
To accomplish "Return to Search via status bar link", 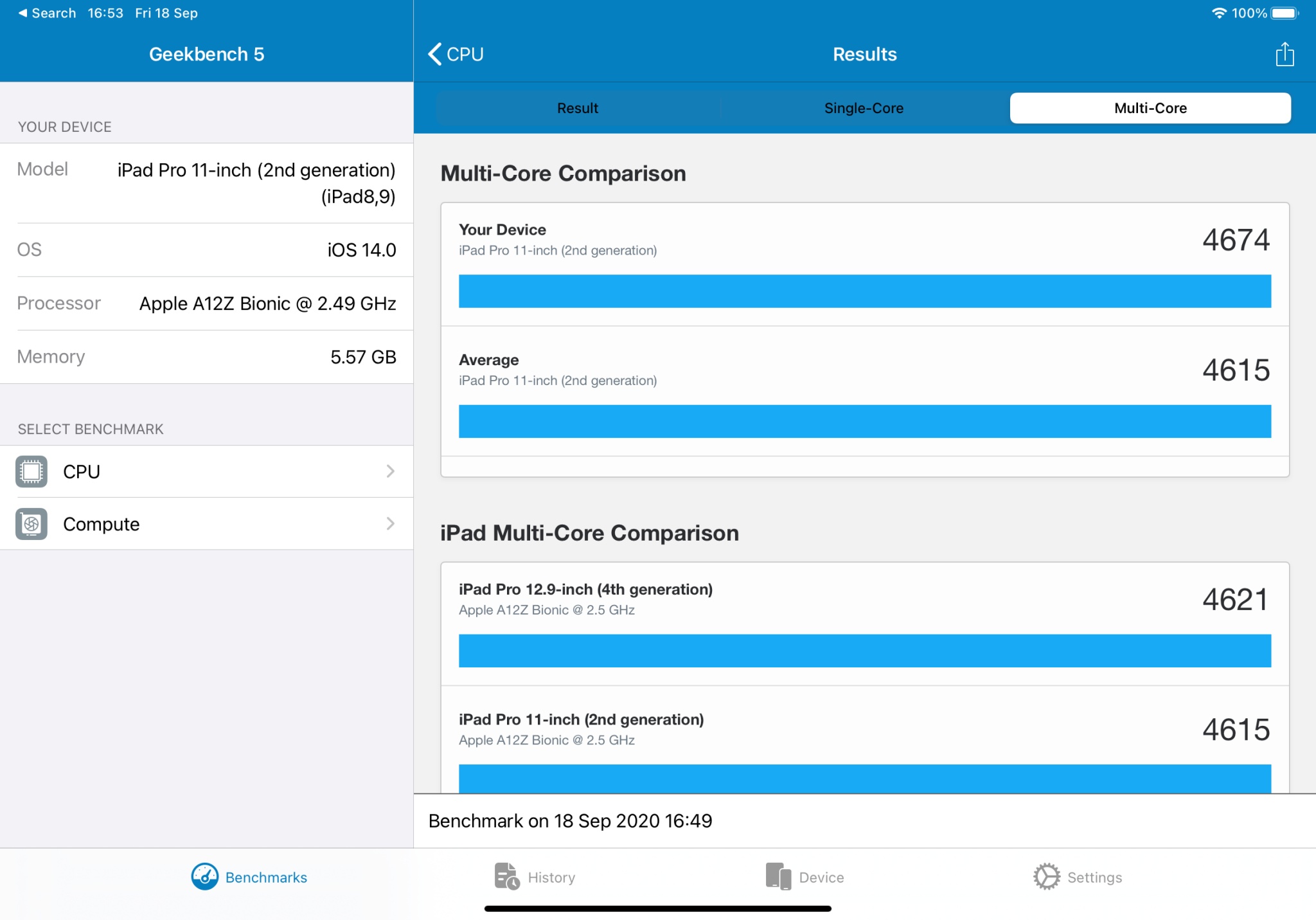I will tap(47, 13).
